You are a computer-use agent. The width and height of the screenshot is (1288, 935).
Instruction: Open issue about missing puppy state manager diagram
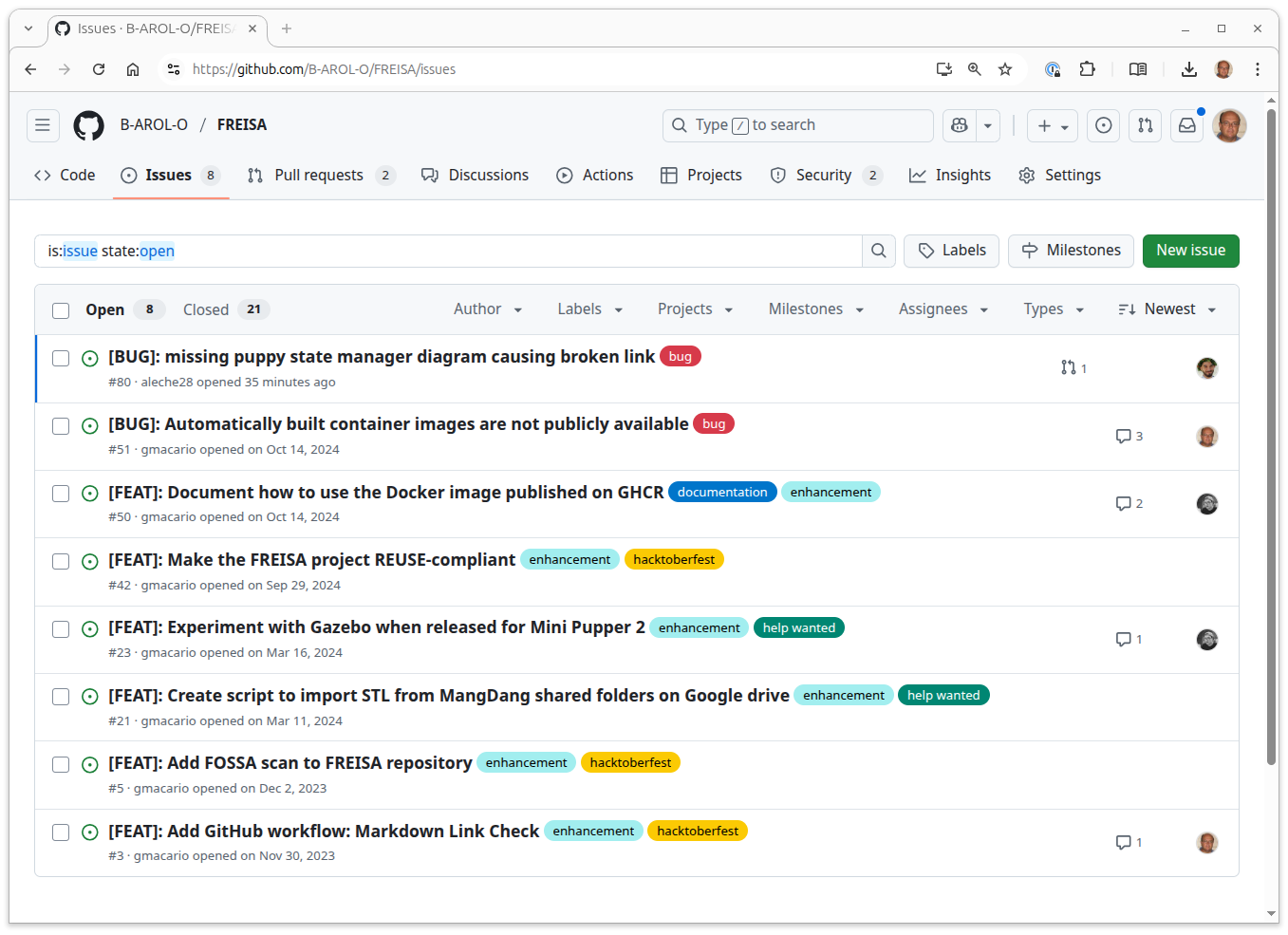382,357
